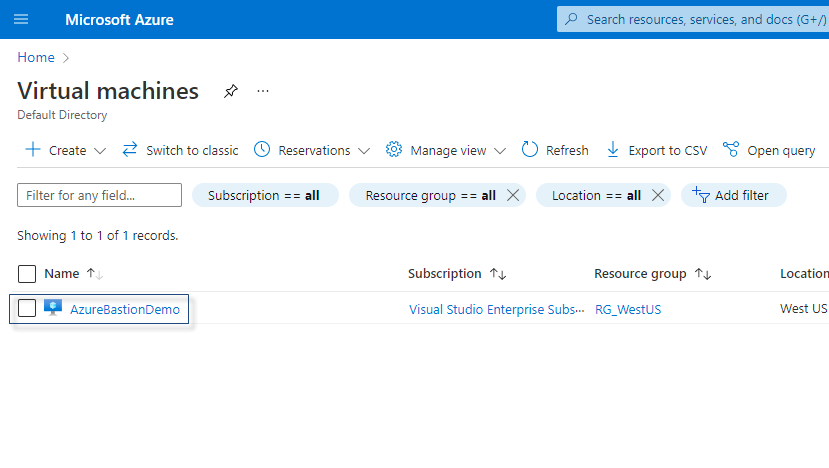Pin Virtual machines to dashboard
Viewport: 829px width, 468px height.
pyautogui.click(x=231, y=91)
